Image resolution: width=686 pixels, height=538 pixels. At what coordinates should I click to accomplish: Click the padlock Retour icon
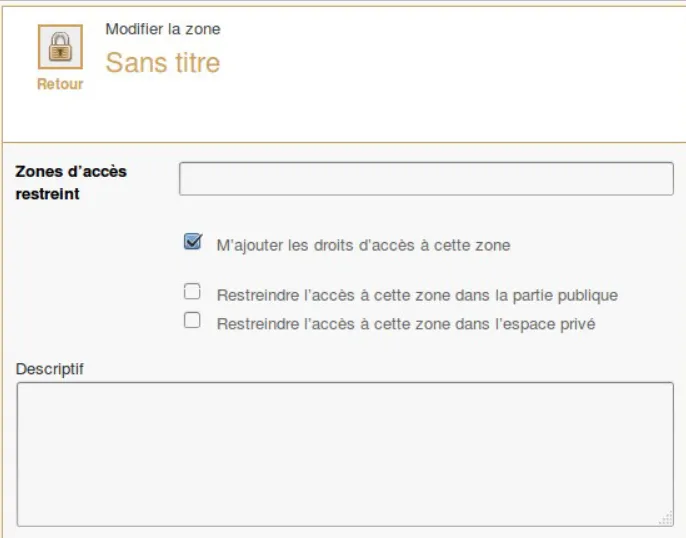point(60,47)
